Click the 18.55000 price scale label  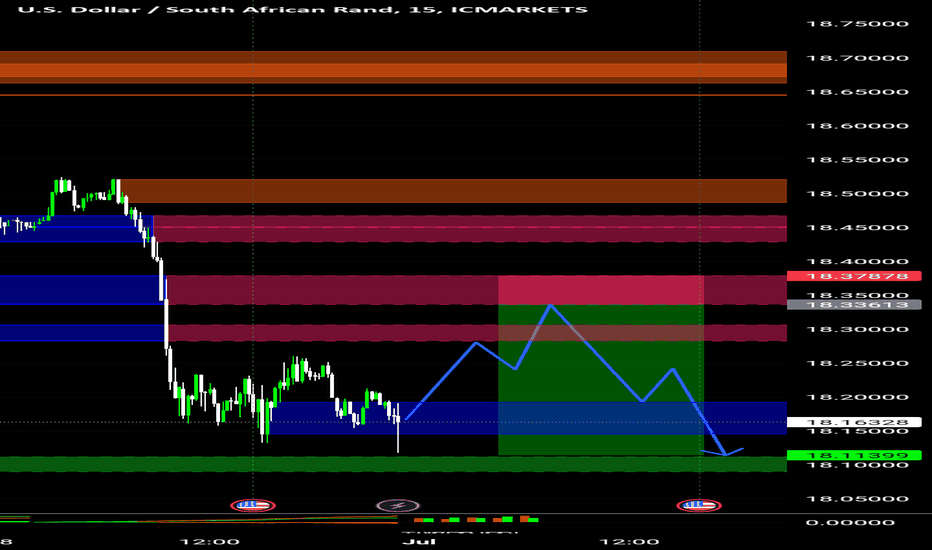pos(857,159)
